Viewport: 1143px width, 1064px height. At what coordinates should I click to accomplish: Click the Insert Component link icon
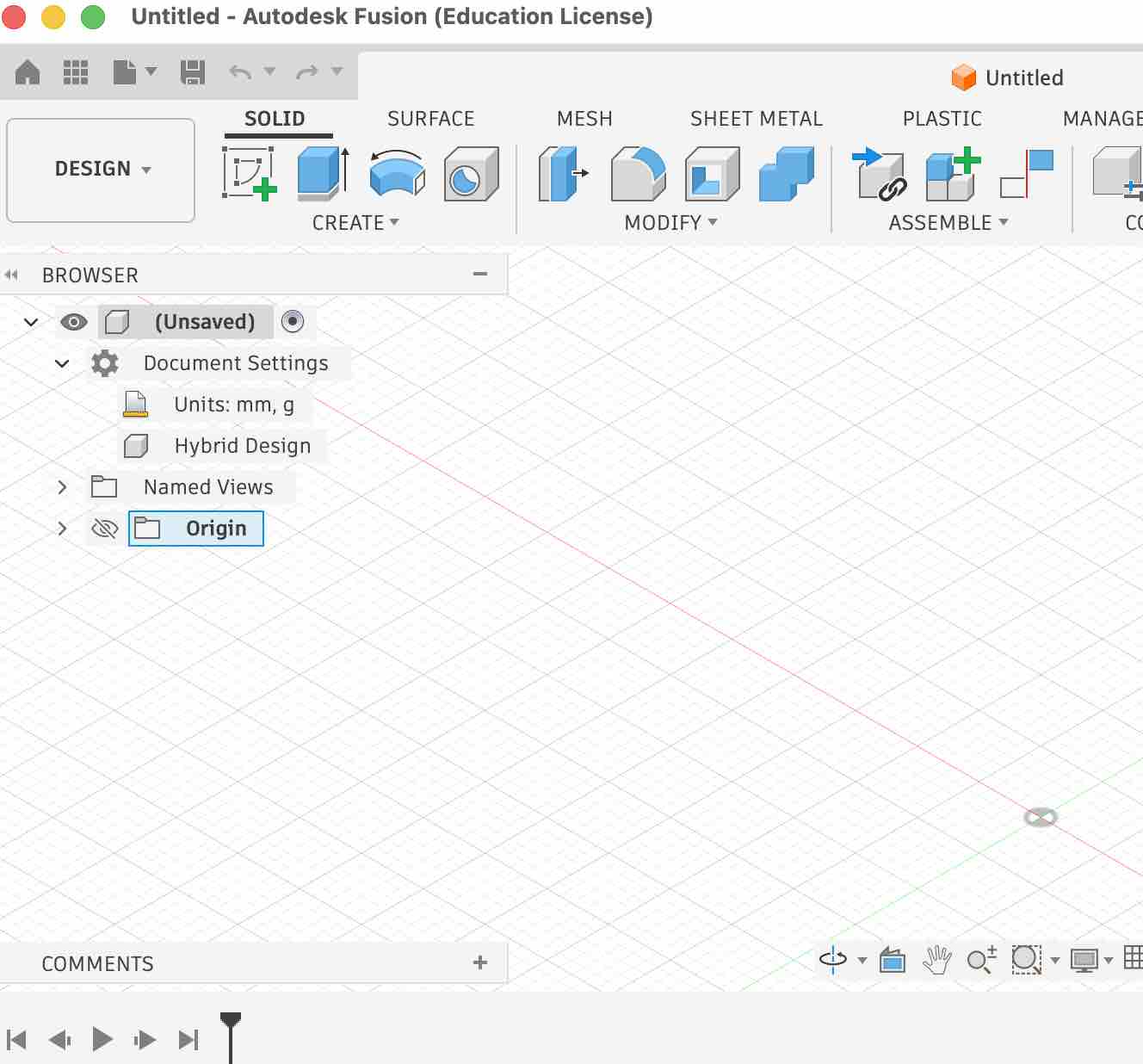click(880, 173)
